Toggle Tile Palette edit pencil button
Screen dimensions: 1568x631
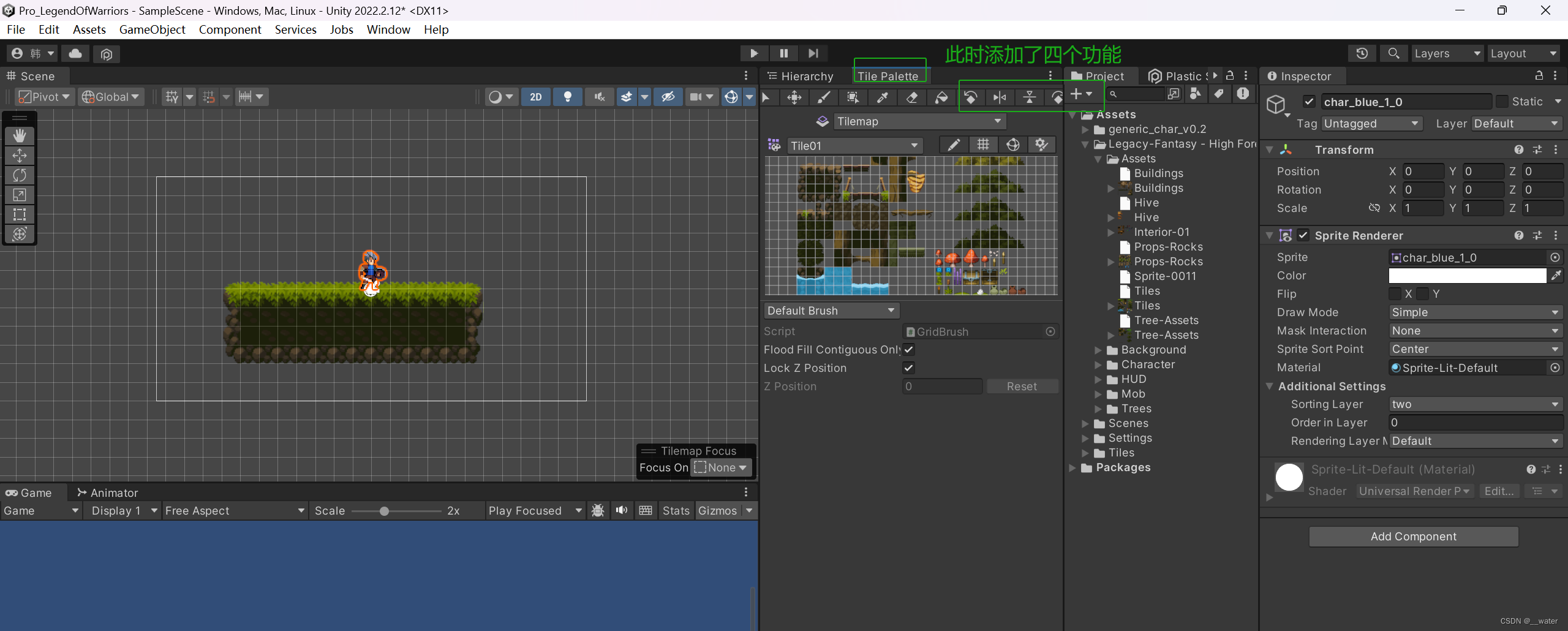click(x=954, y=145)
